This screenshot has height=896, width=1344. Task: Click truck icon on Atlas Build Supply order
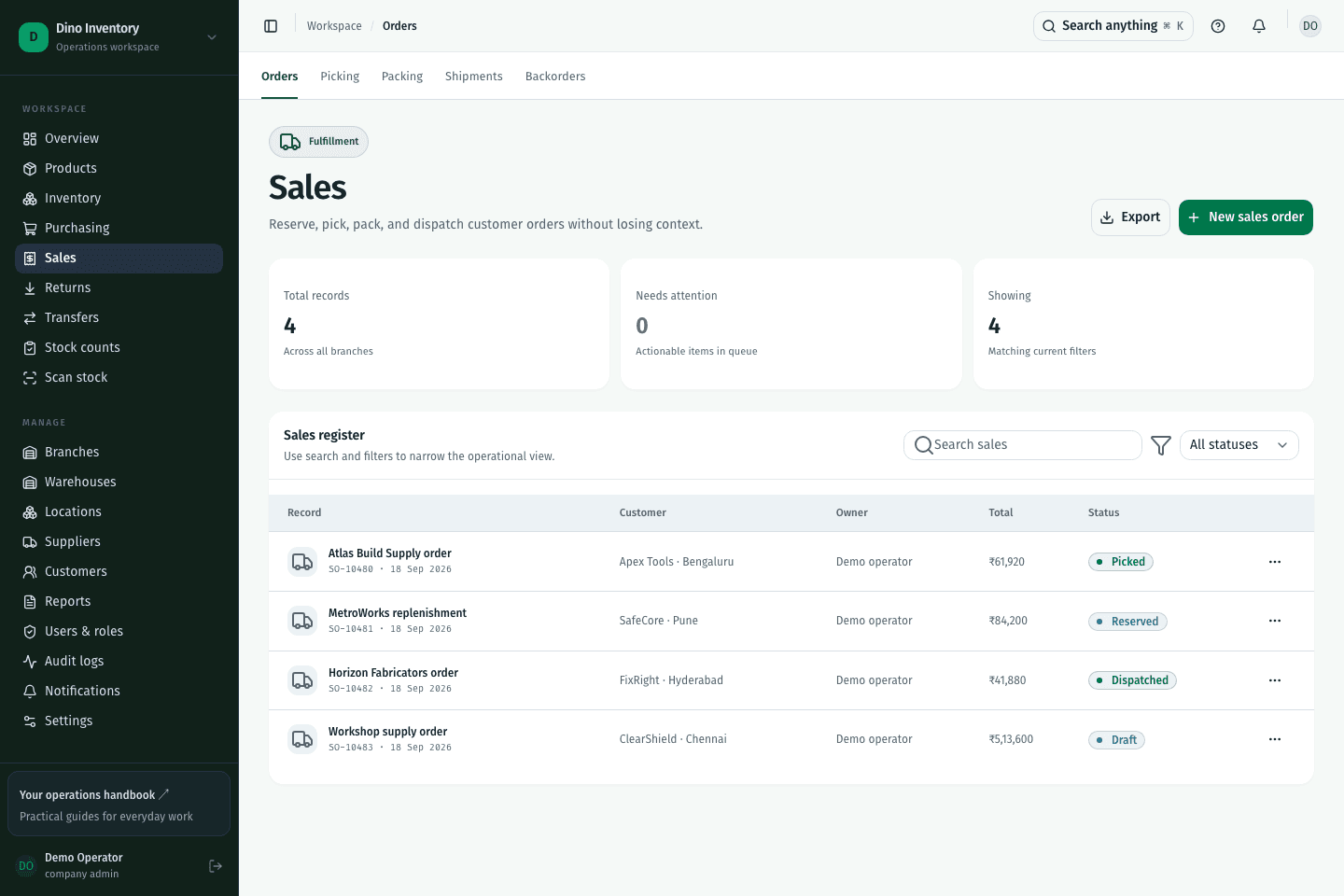coord(302,562)
